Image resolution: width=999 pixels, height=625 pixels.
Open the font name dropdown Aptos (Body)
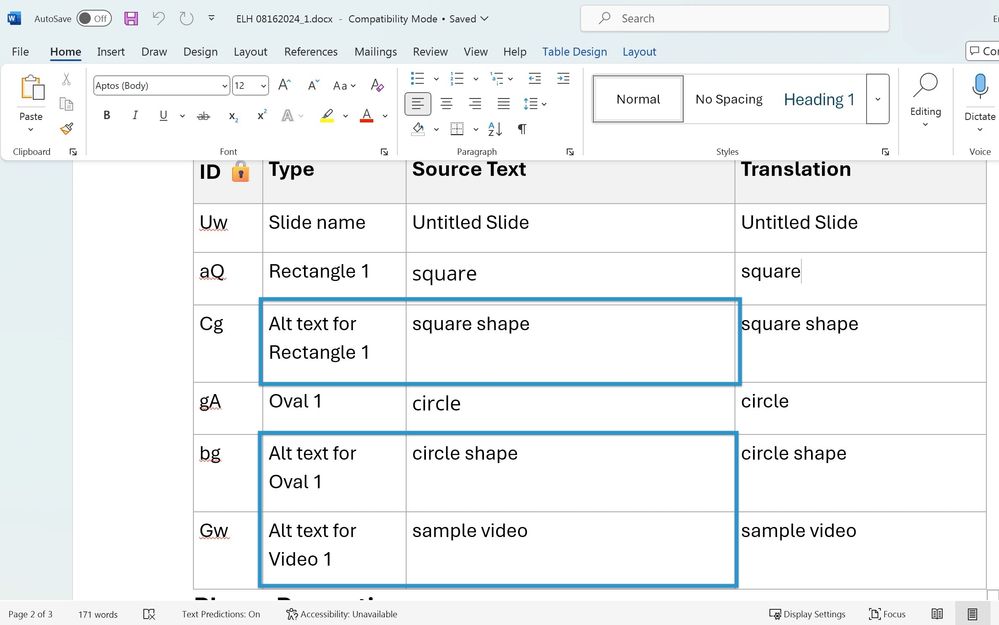pyautogui.click(x=162, y=86)
